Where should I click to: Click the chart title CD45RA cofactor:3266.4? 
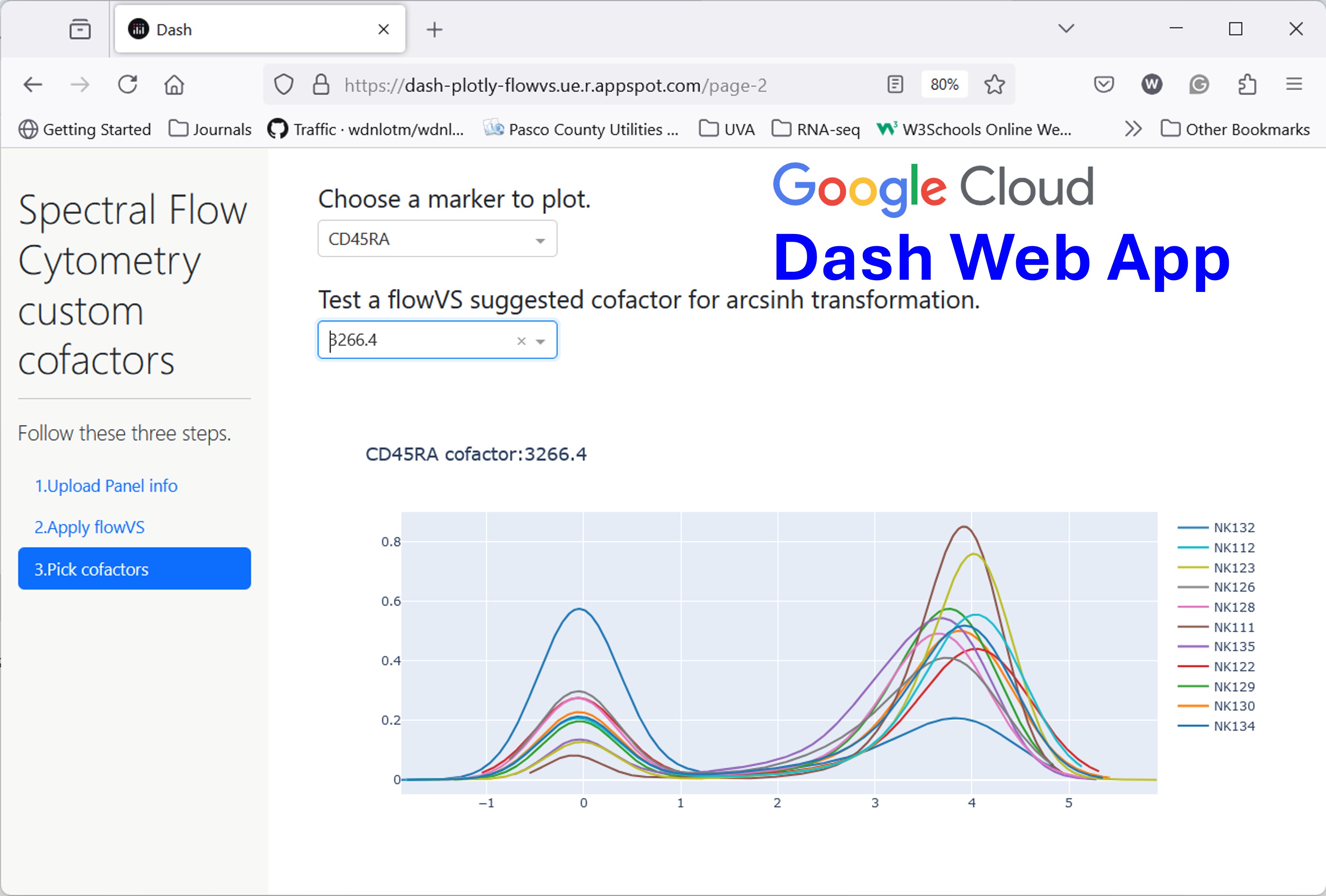[x=476, y=454]
